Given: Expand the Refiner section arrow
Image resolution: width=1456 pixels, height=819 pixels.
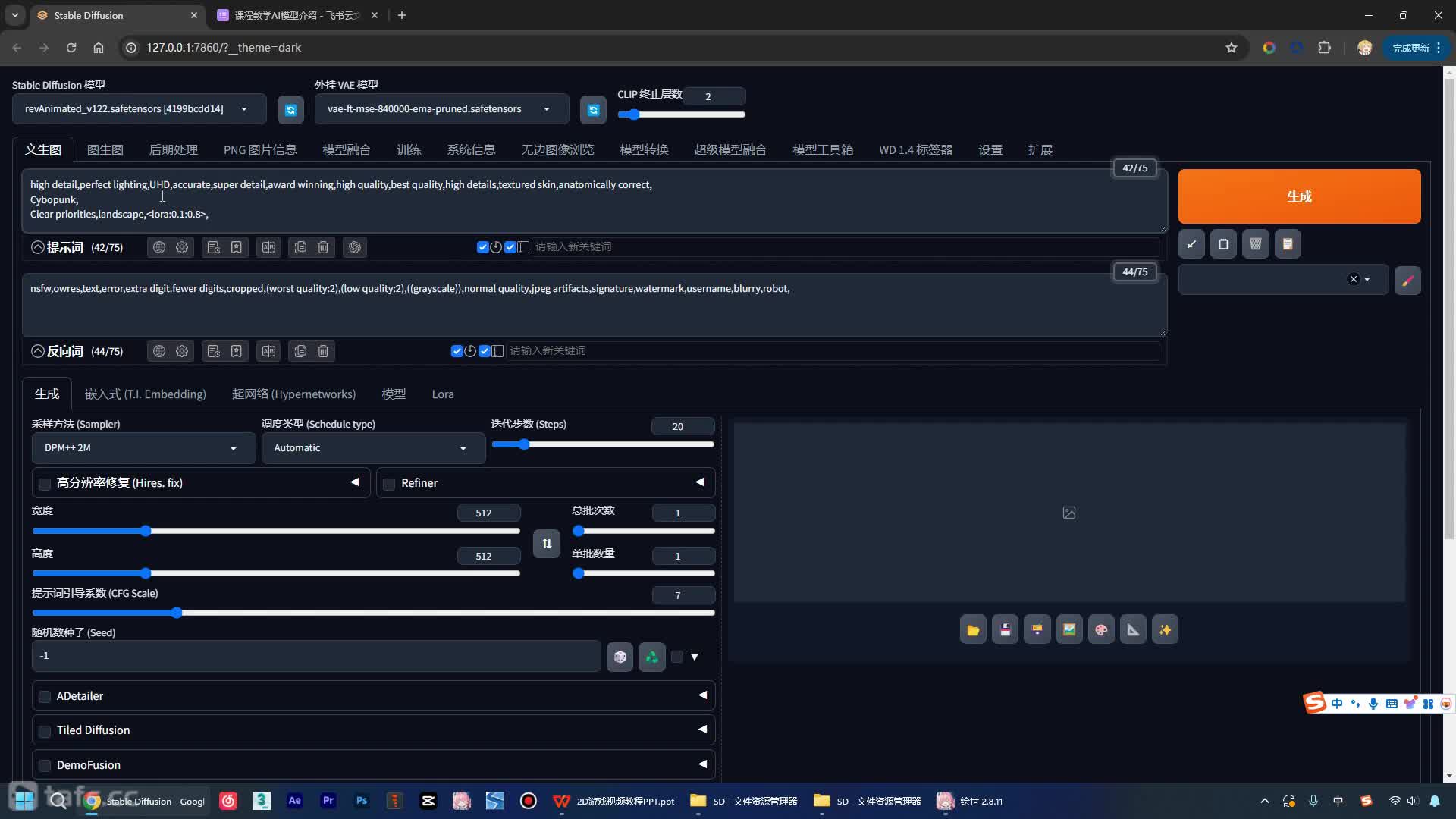Looking at the screenshot, I should (x=699, y=482).
